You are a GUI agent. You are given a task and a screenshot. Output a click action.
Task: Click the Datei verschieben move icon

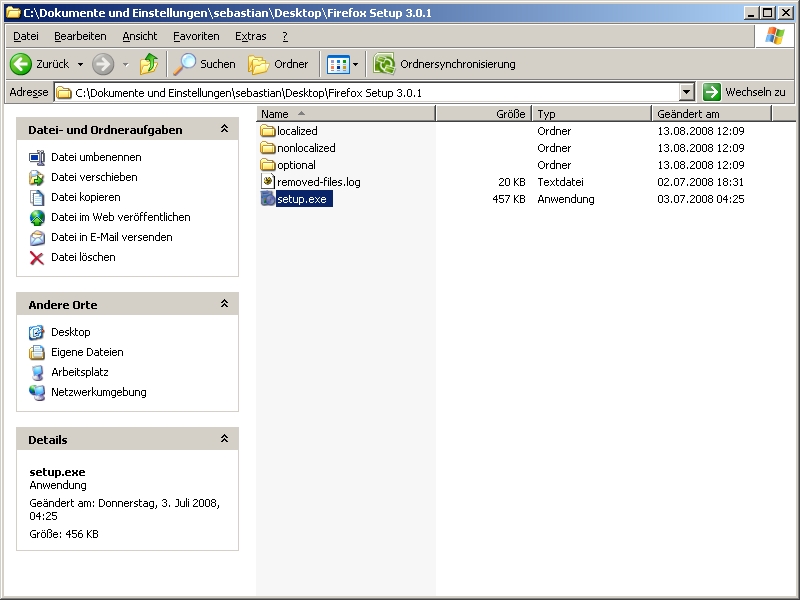pyautogui.click(x=37, y=178)
